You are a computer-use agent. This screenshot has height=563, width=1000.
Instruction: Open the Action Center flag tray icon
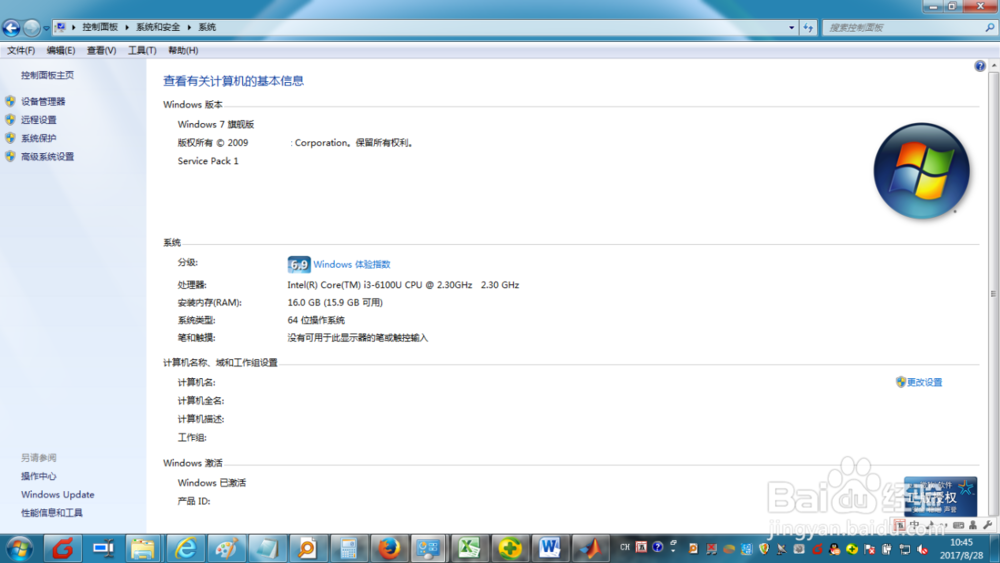[869, 549]
